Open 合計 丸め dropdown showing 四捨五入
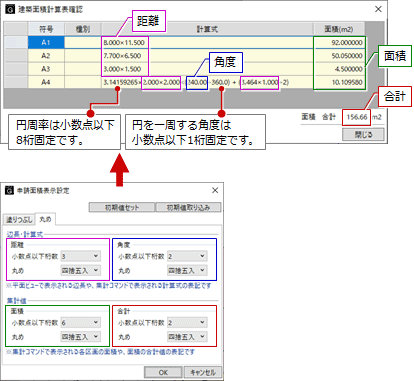The image size is (414, 381). click(187, 337)
